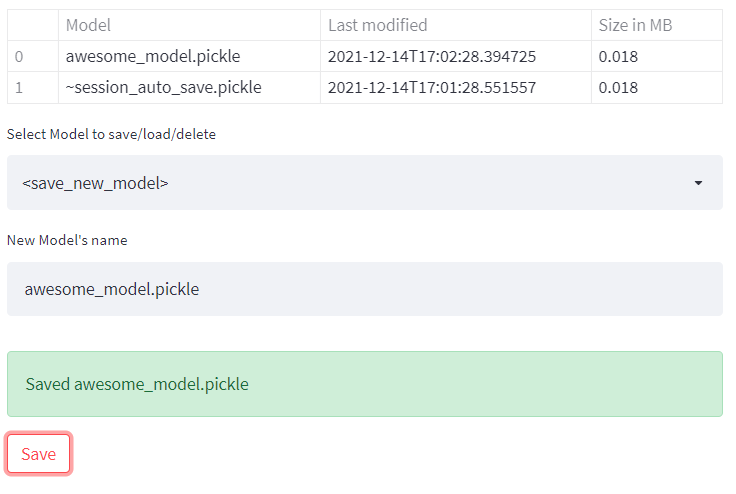Click the Model column header
This screenshot has height=494, width=736.
tap(88, 25)
